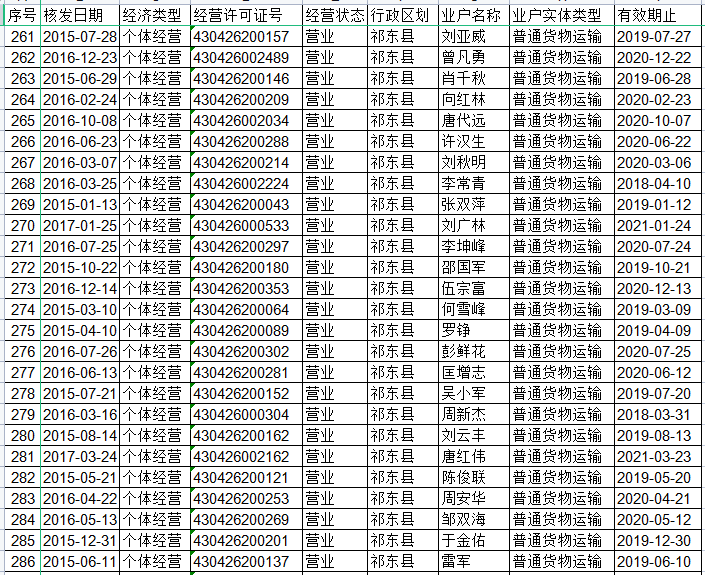
Task: Select the 业户实体类型 header cell
Action: point(558,15)
